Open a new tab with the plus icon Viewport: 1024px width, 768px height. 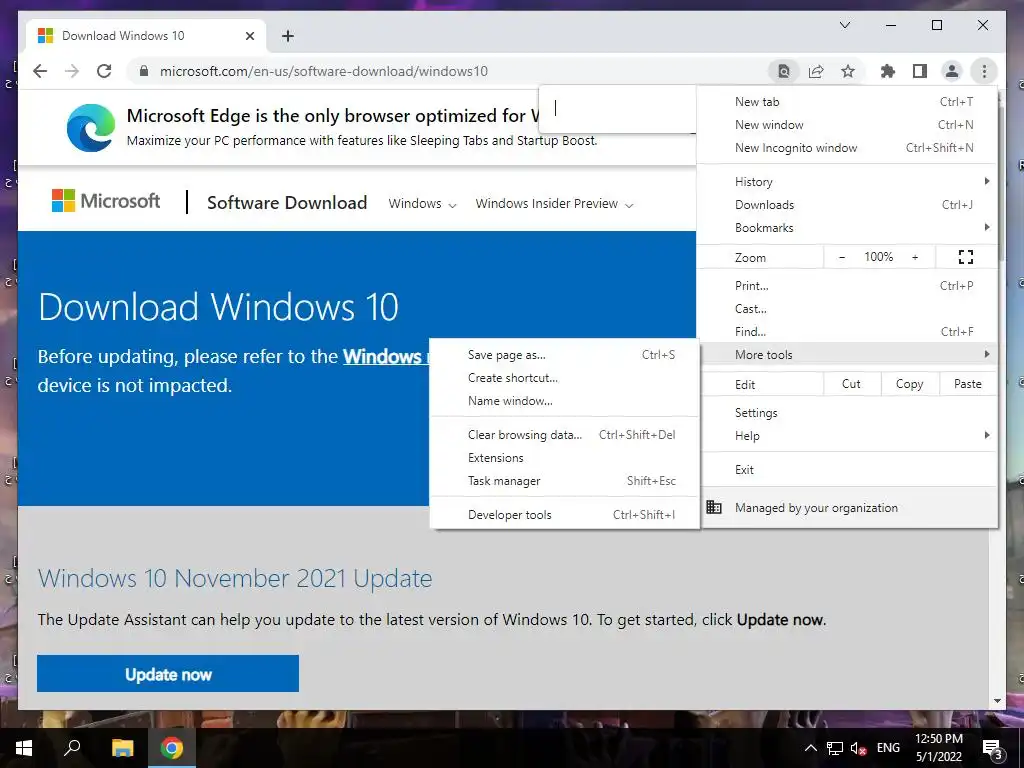click(x=288, y=36)
